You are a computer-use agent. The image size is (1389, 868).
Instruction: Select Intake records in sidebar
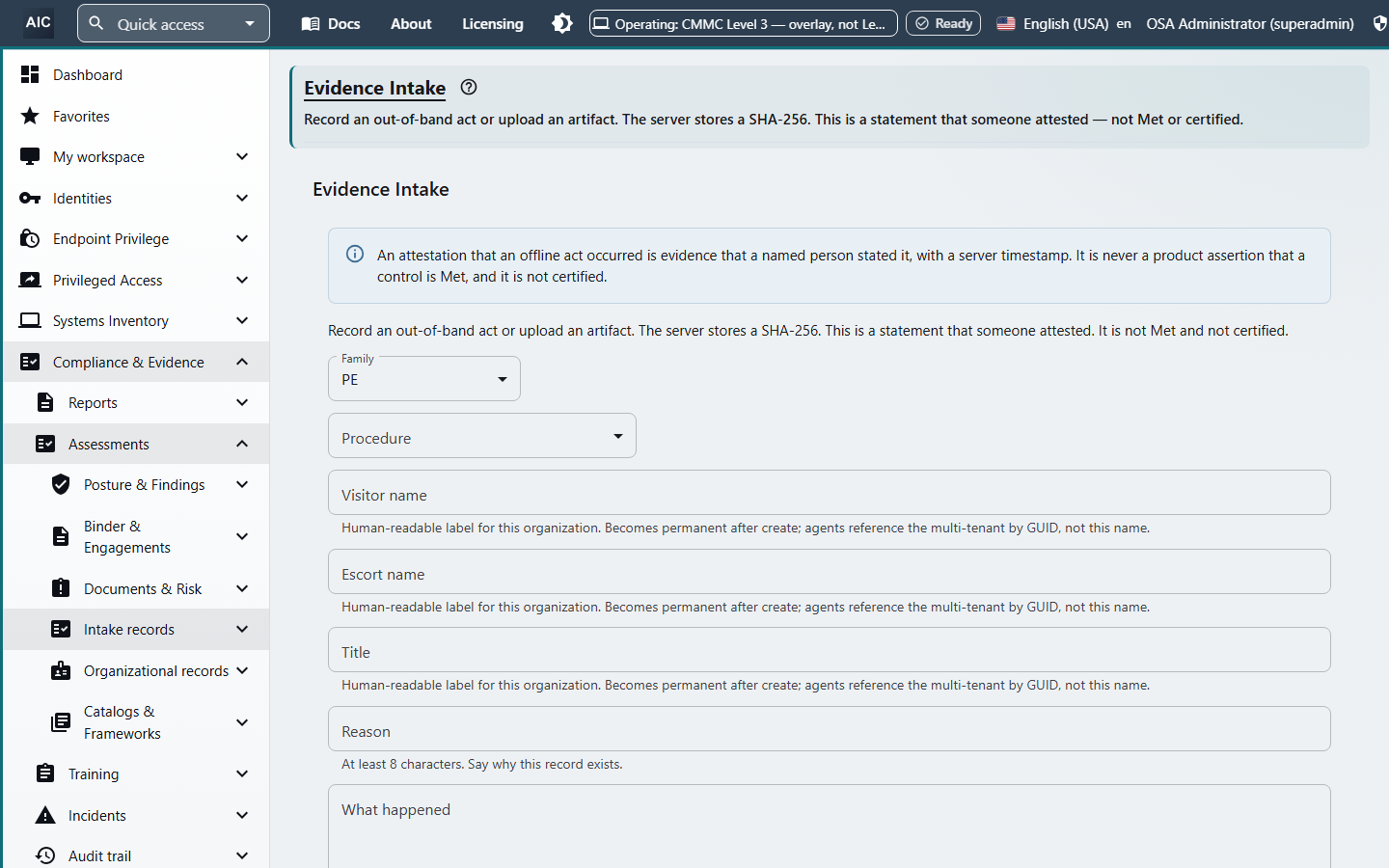pyautogui.click(x=136, y=629)
